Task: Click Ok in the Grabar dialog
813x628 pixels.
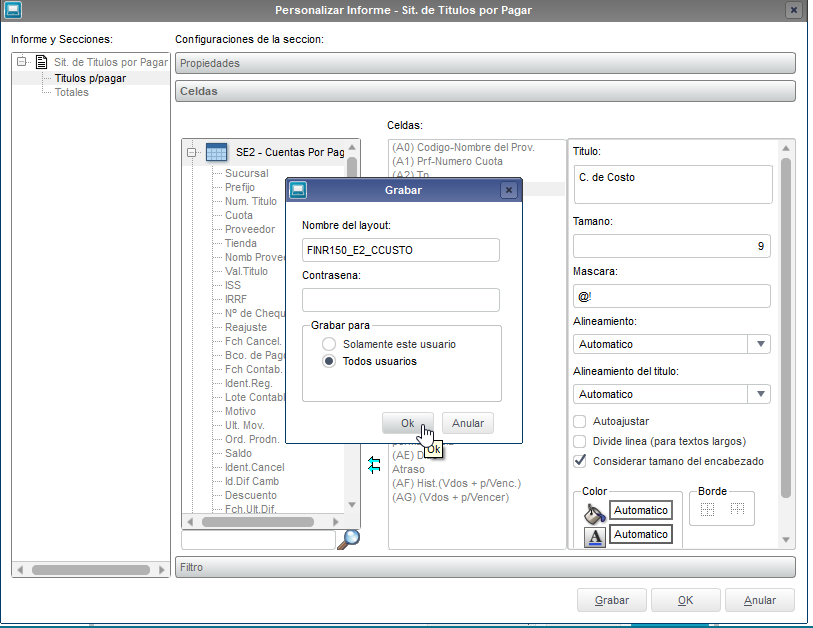Action: click(x=408, y=423)
